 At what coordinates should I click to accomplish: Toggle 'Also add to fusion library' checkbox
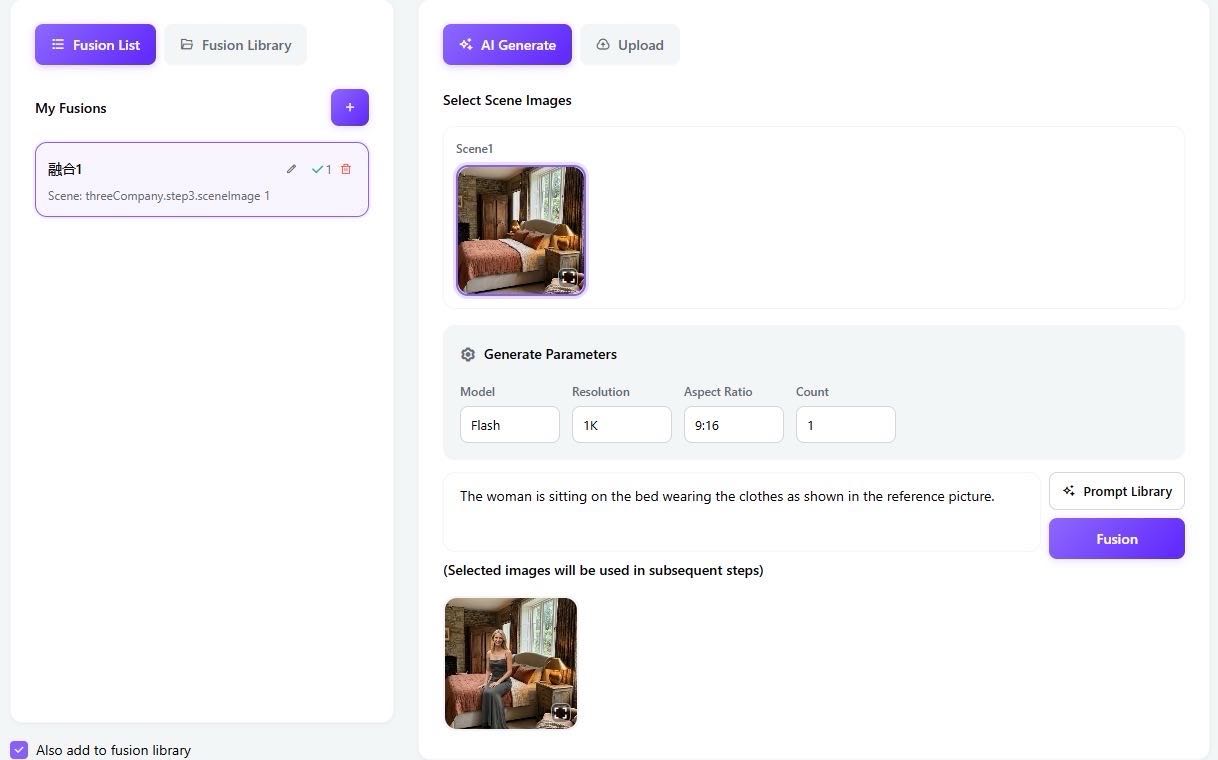coord(19,750)
